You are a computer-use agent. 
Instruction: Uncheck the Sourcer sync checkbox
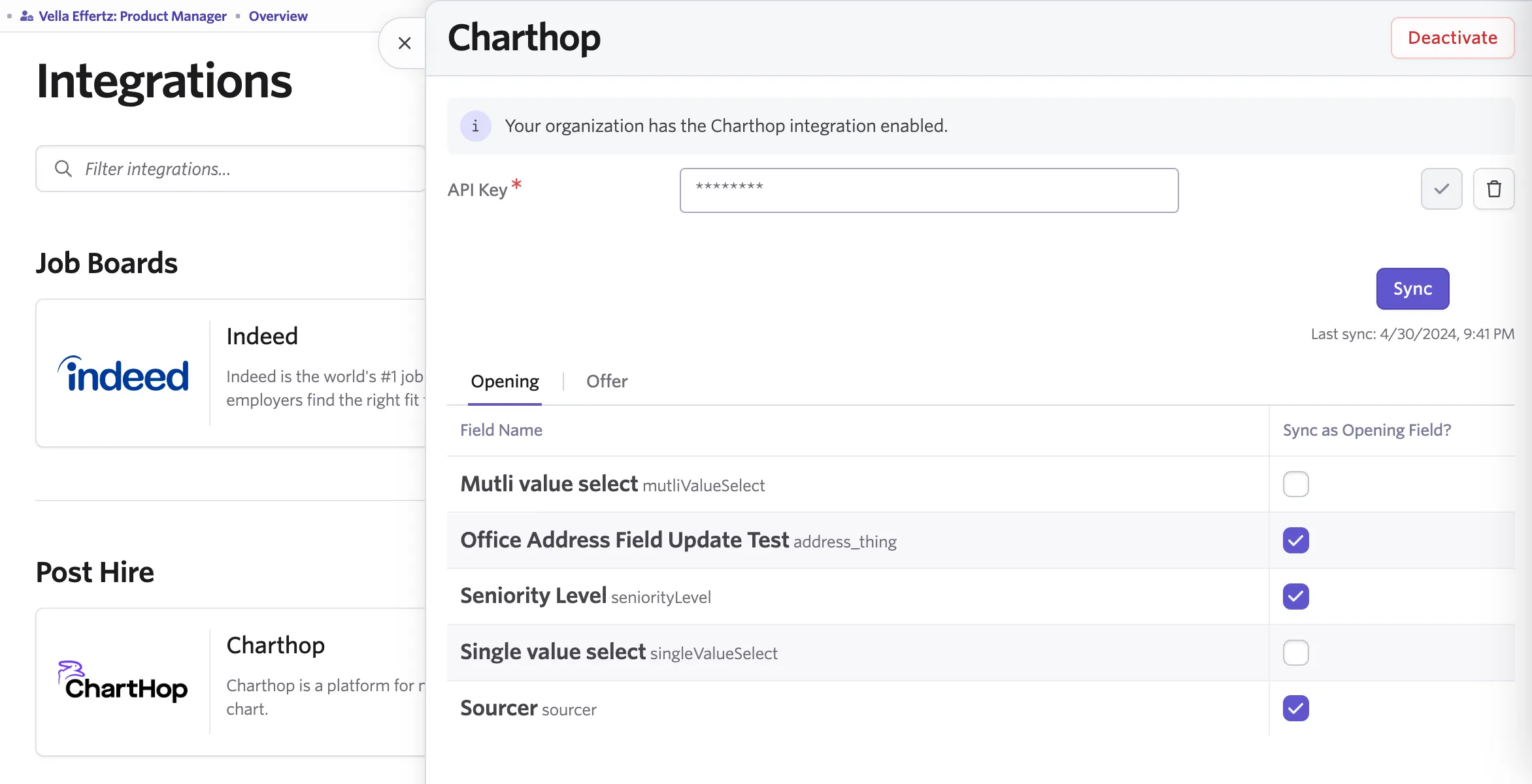[1295, 708]
